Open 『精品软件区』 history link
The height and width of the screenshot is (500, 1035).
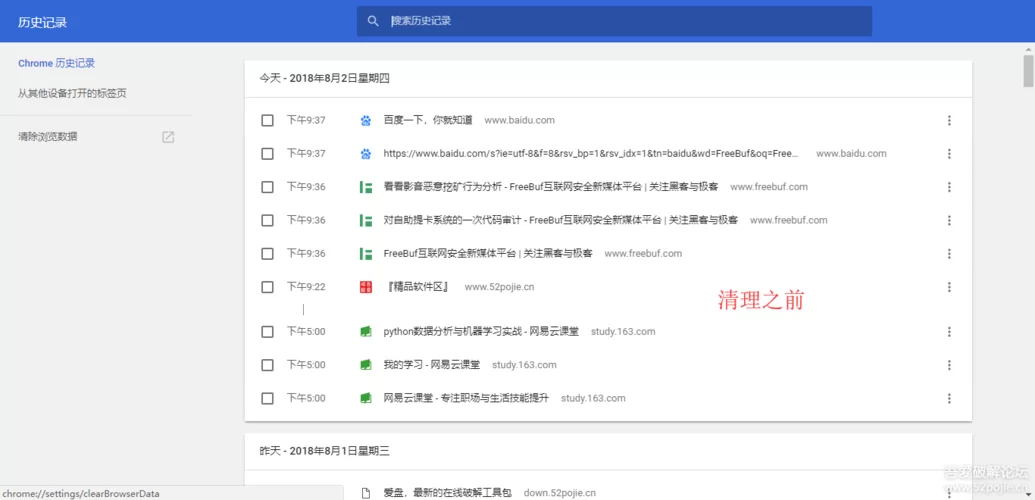tap(418, 287)
